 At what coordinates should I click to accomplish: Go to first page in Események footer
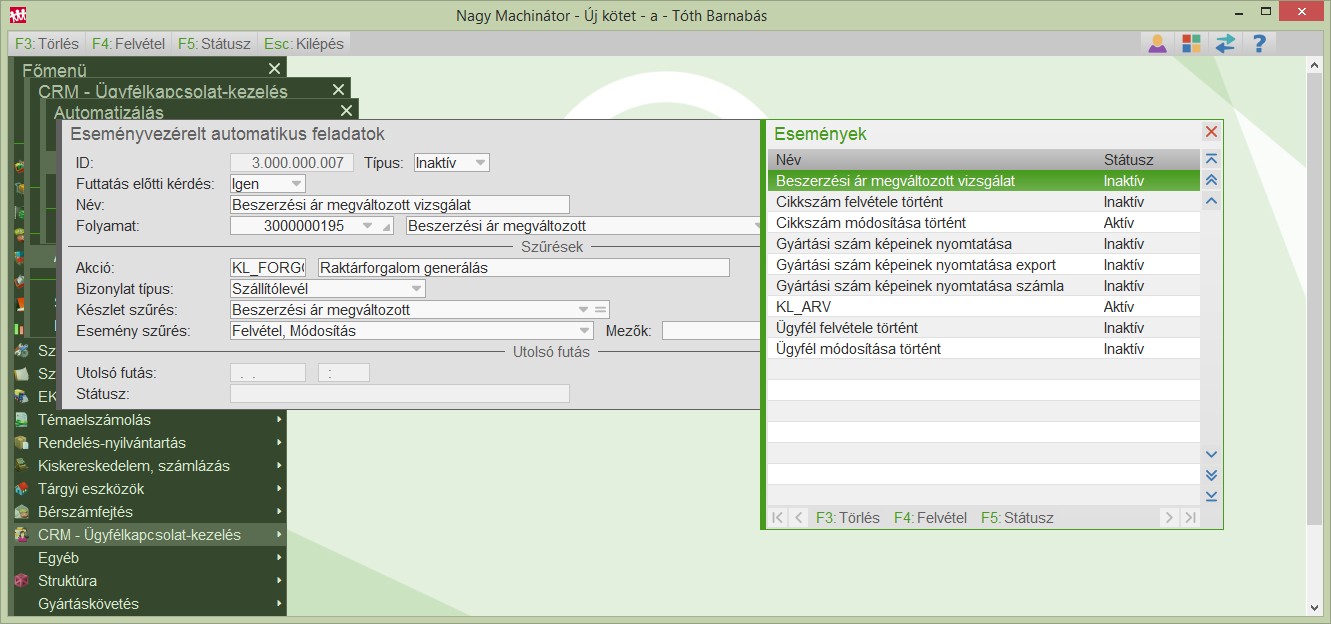pyautogui.click(x=778, y=517)
